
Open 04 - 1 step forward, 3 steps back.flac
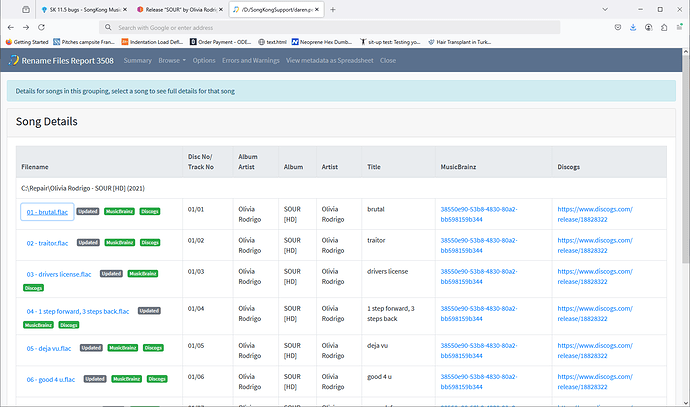click(78, 311)
